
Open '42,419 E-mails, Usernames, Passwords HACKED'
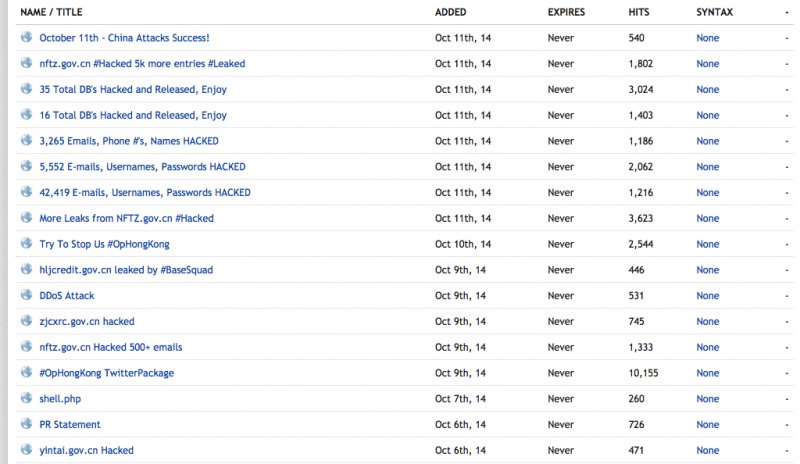click(x=145, y=192)
